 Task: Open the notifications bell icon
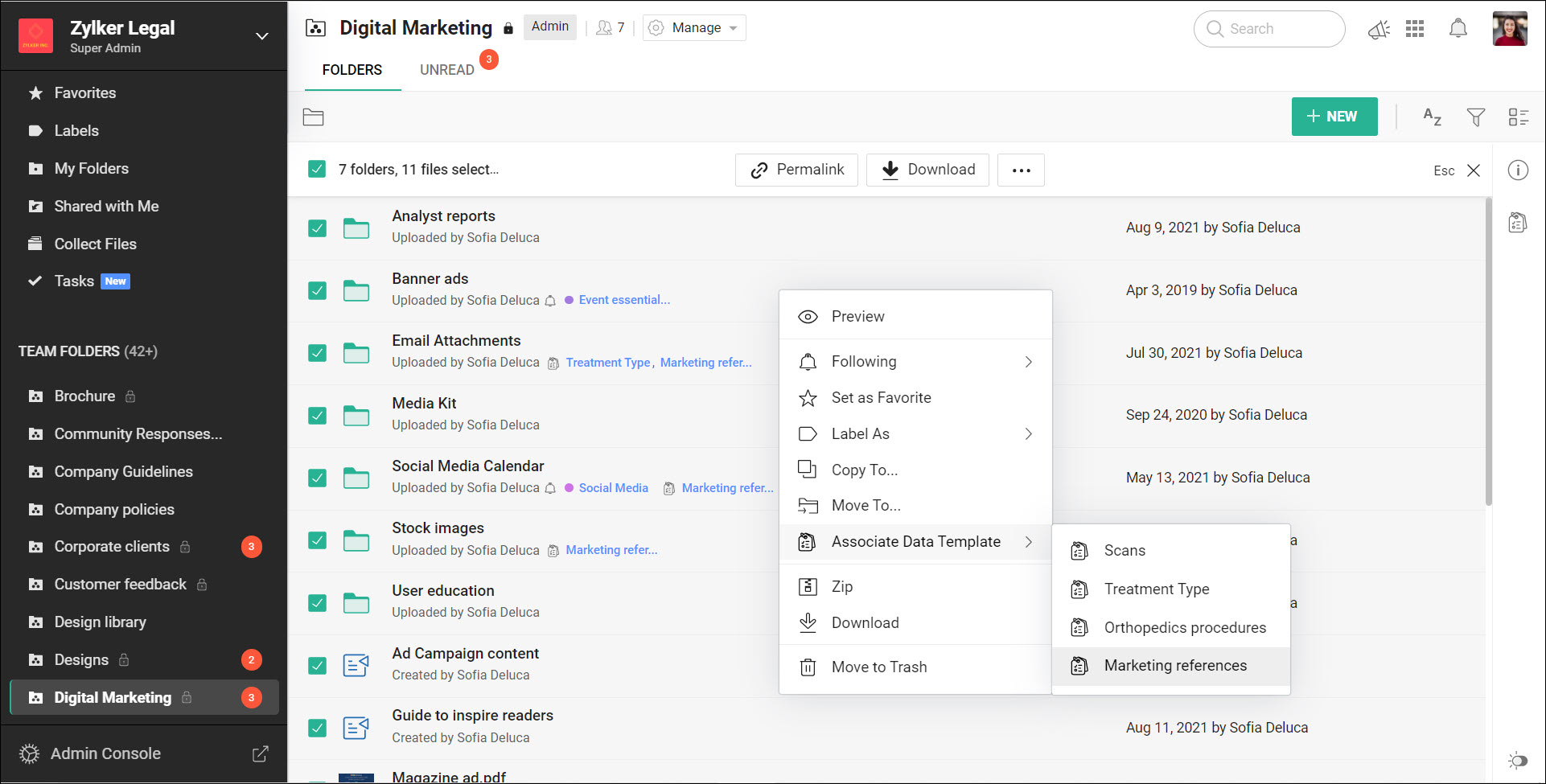[1458, 28]
